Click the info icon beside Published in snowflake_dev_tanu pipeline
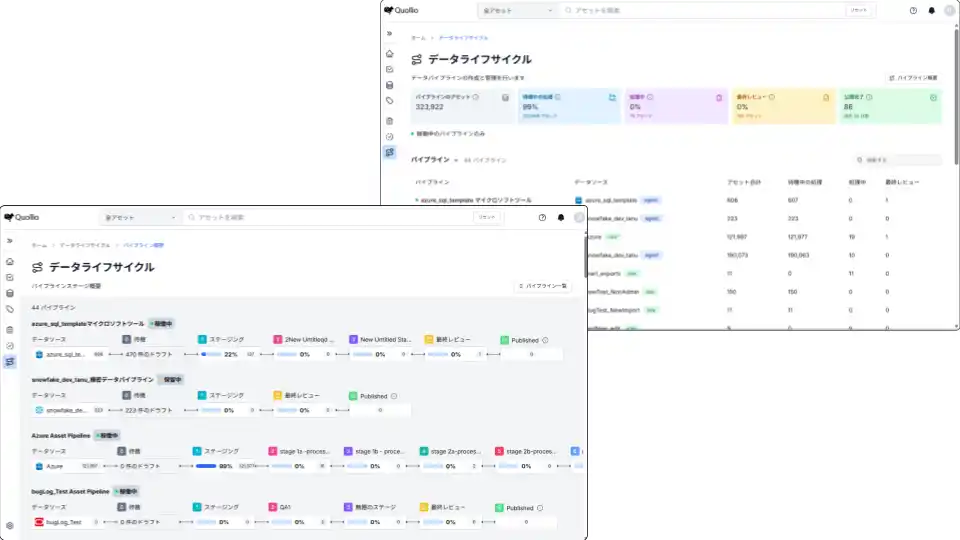This screenshot has height=540, width=960. click(394, 396)
